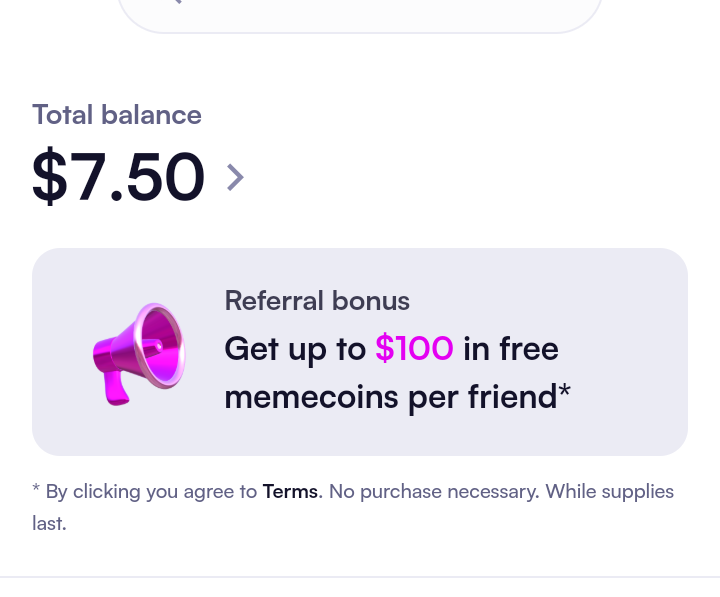Click the "No purchase necessary" disclaimer
This screenshot has width=720, height=597.
point(434,492)
